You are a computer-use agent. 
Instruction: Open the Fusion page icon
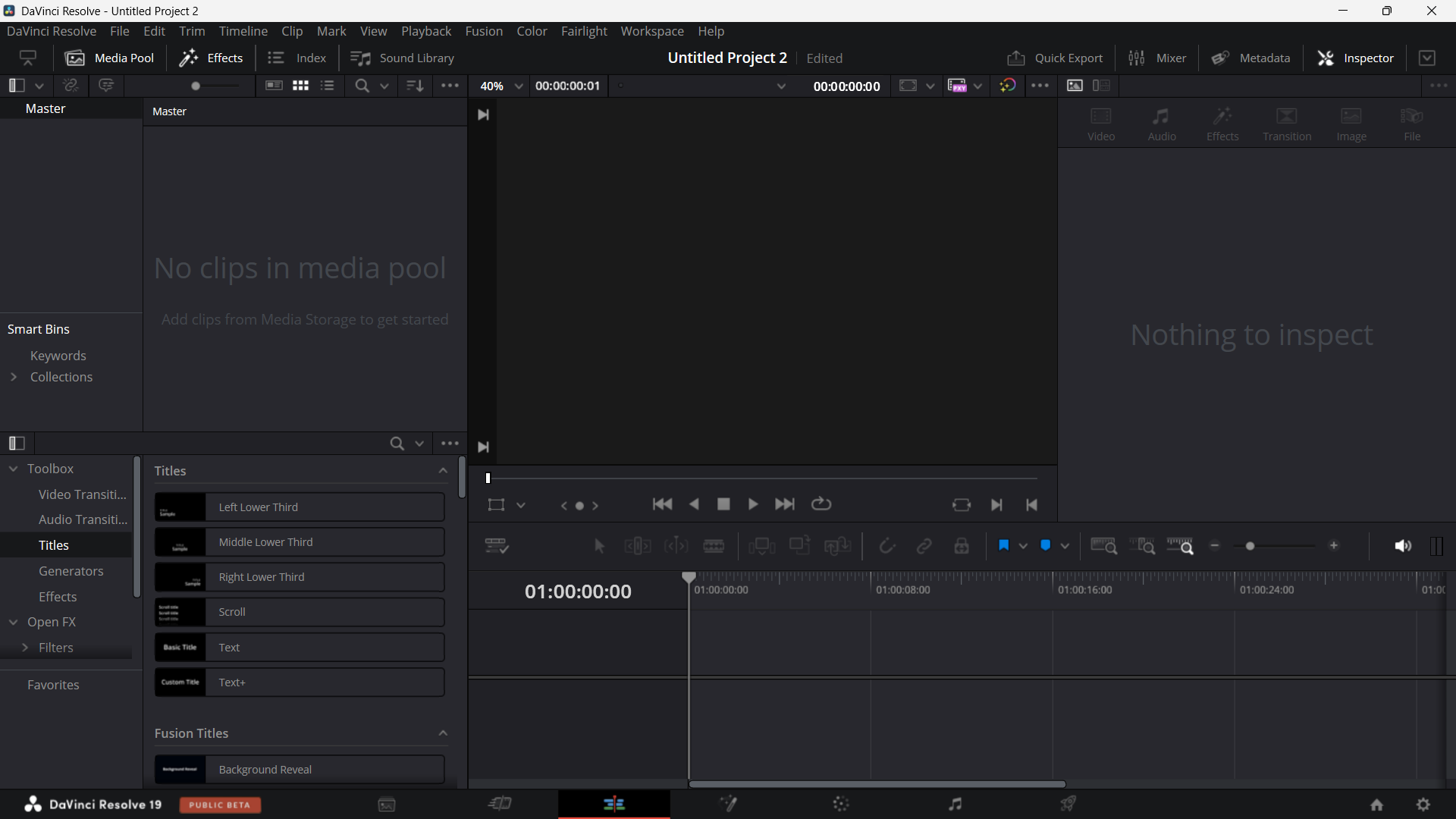(728, 804)
